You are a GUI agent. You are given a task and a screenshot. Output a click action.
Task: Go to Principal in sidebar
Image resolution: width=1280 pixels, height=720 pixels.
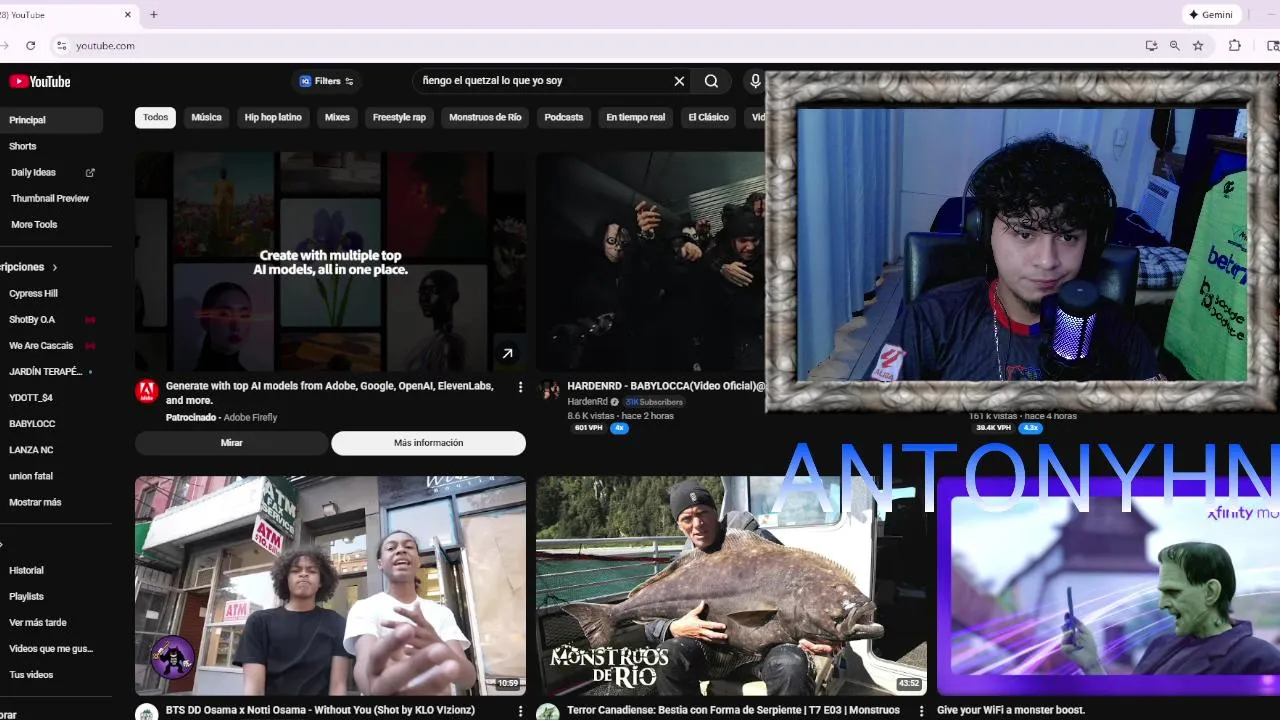(x=51, y=120)
